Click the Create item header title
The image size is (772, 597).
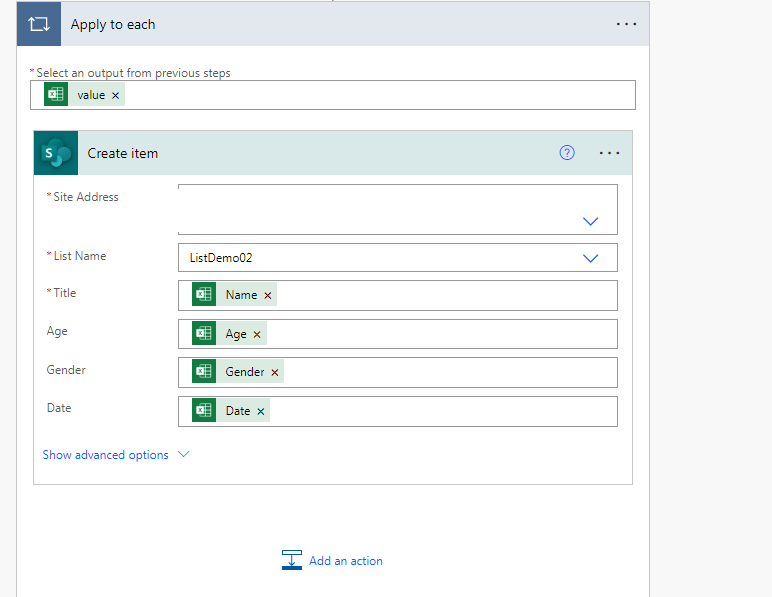[x=123, y=153]
